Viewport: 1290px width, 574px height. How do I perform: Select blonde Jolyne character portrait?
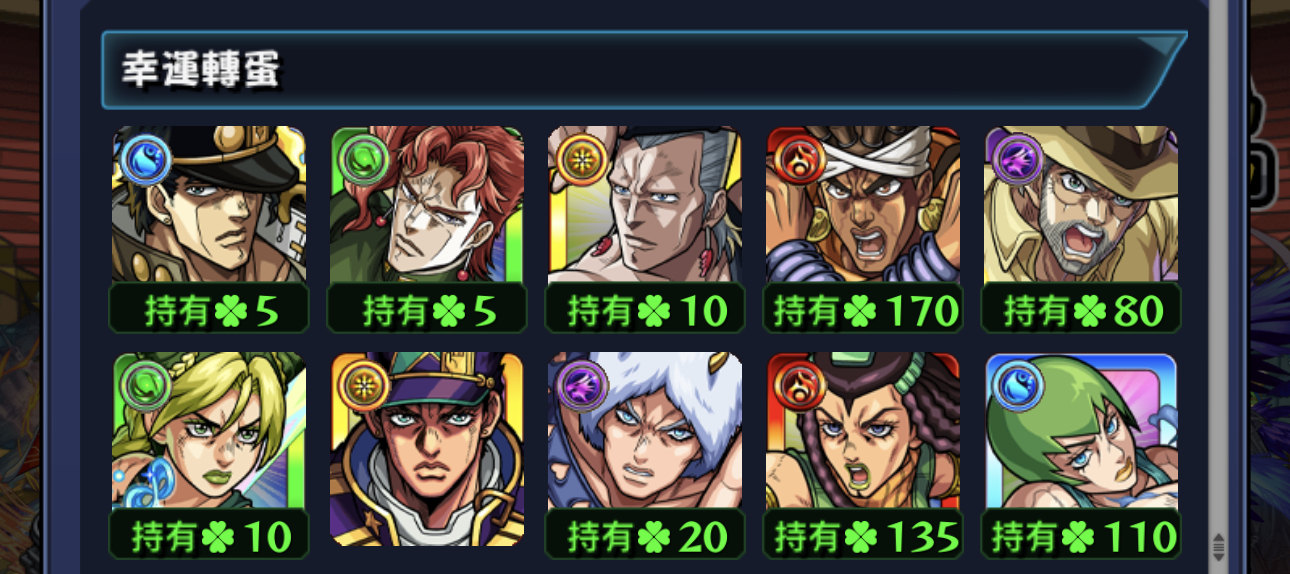(208, 431)
